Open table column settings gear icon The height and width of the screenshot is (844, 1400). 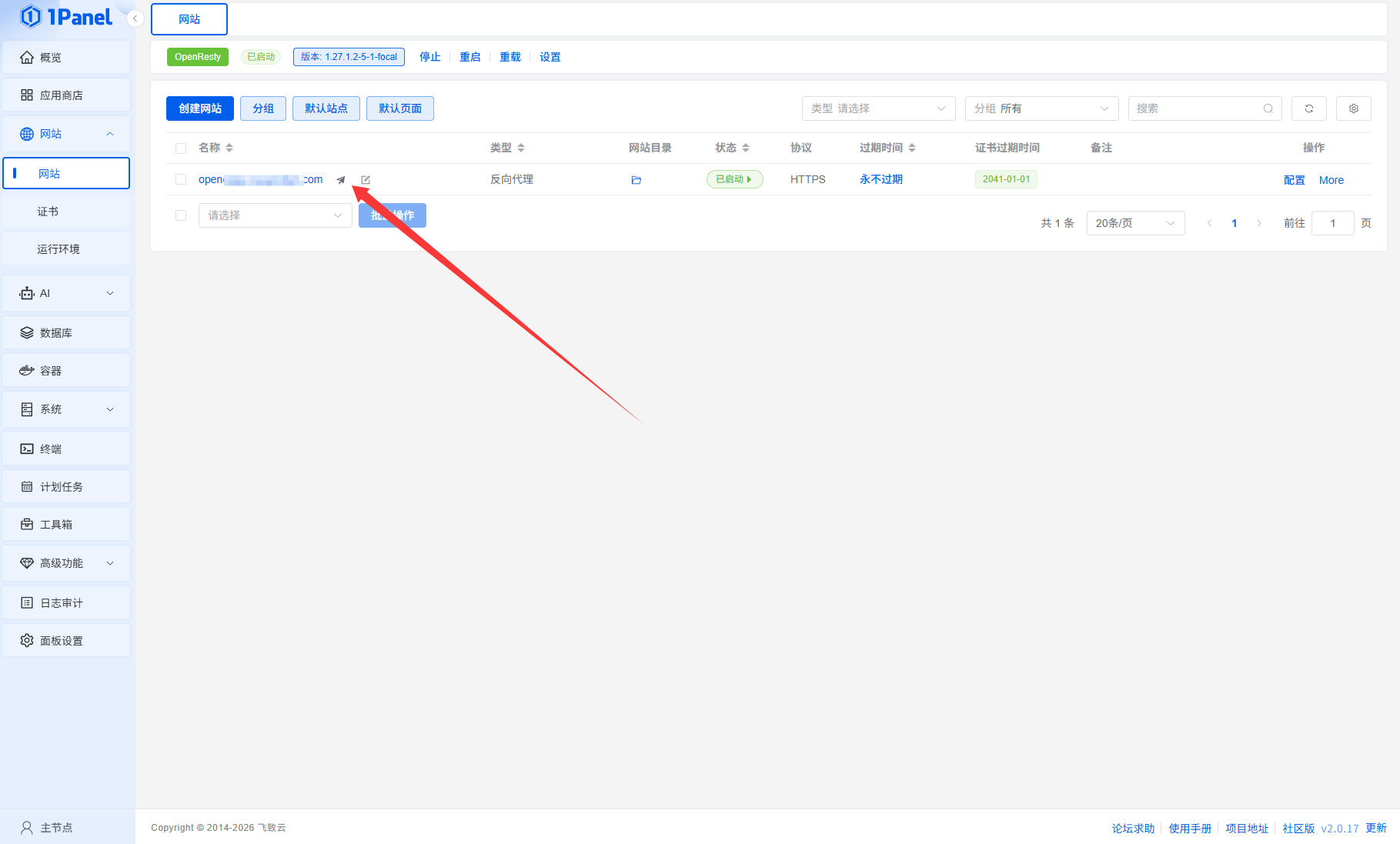[x=1353, y=108]
